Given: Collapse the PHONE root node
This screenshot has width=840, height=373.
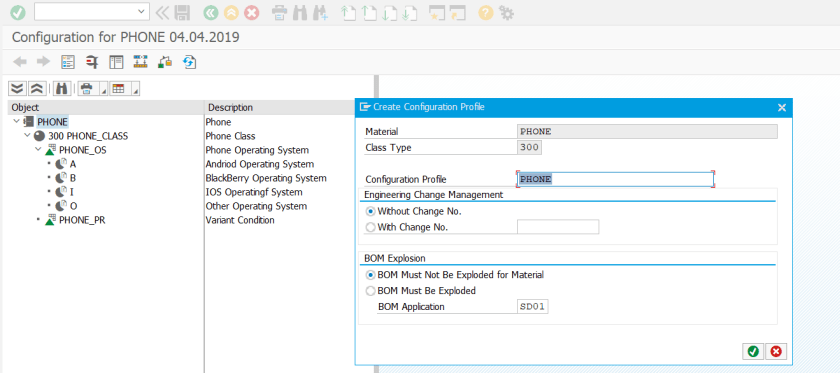Looking at the screenshot, I should [x=17, y=122].
